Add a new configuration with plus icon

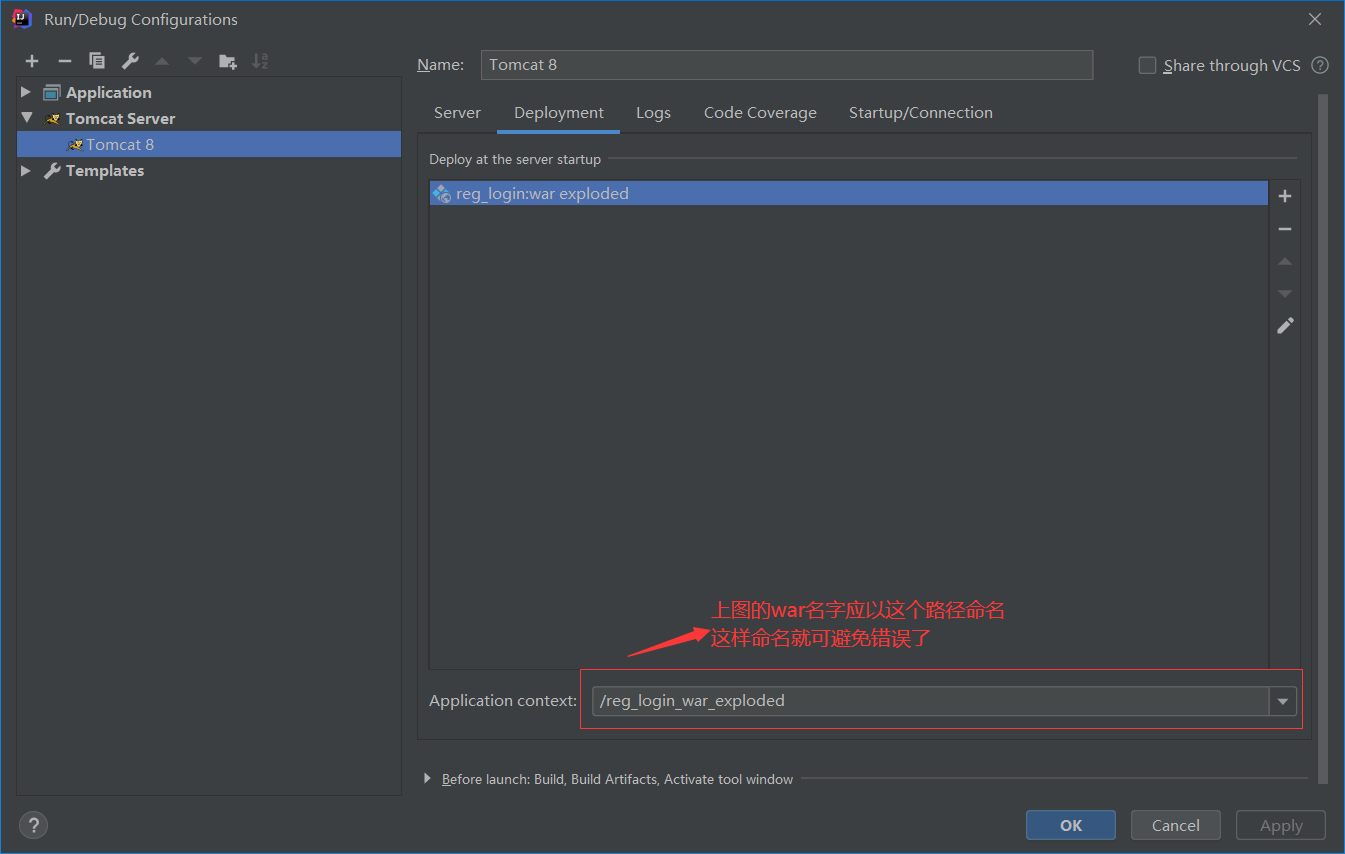point(32,61)
